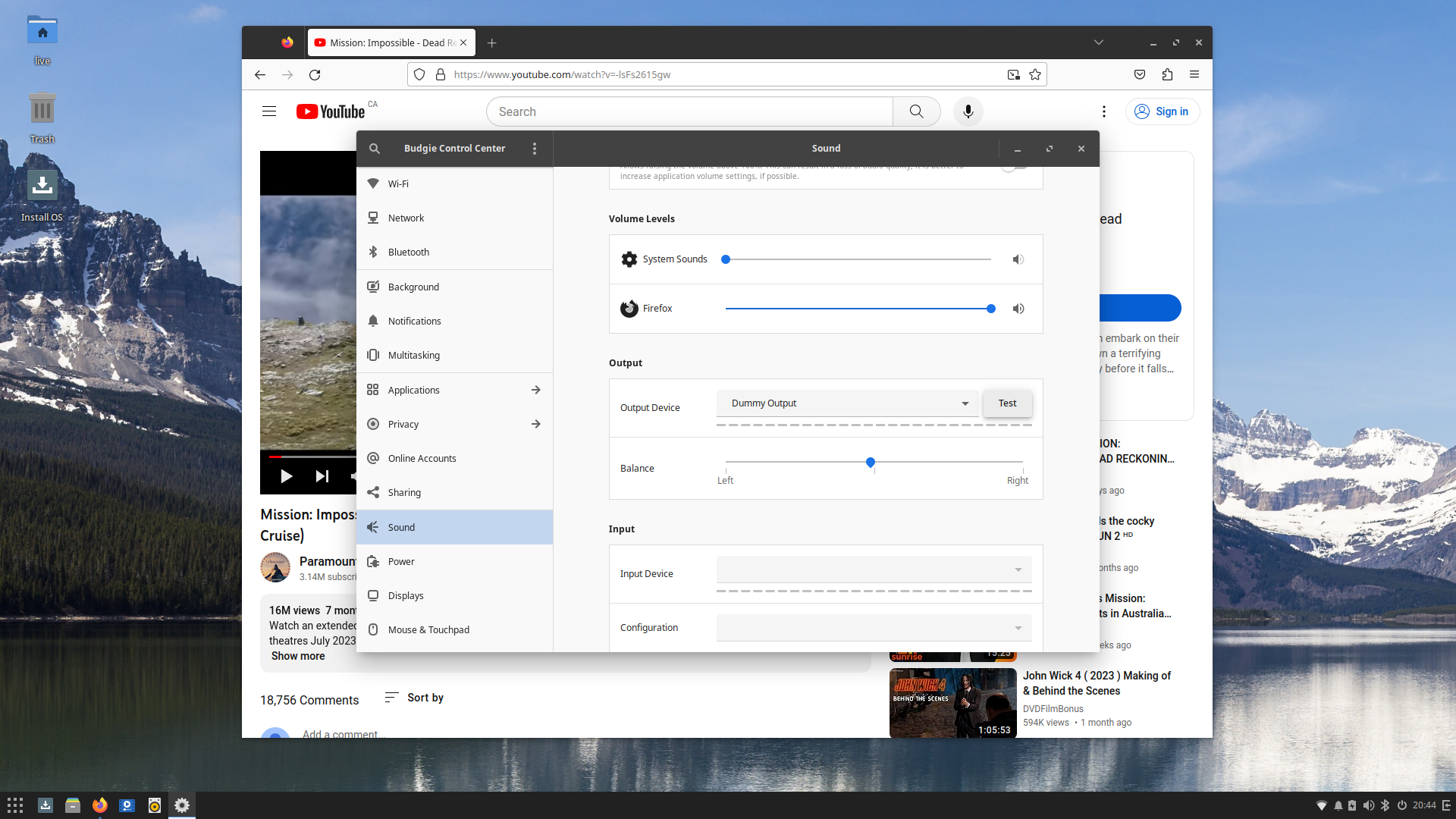
Task: Select Network in the sidebar
Action: coord(455,218)
